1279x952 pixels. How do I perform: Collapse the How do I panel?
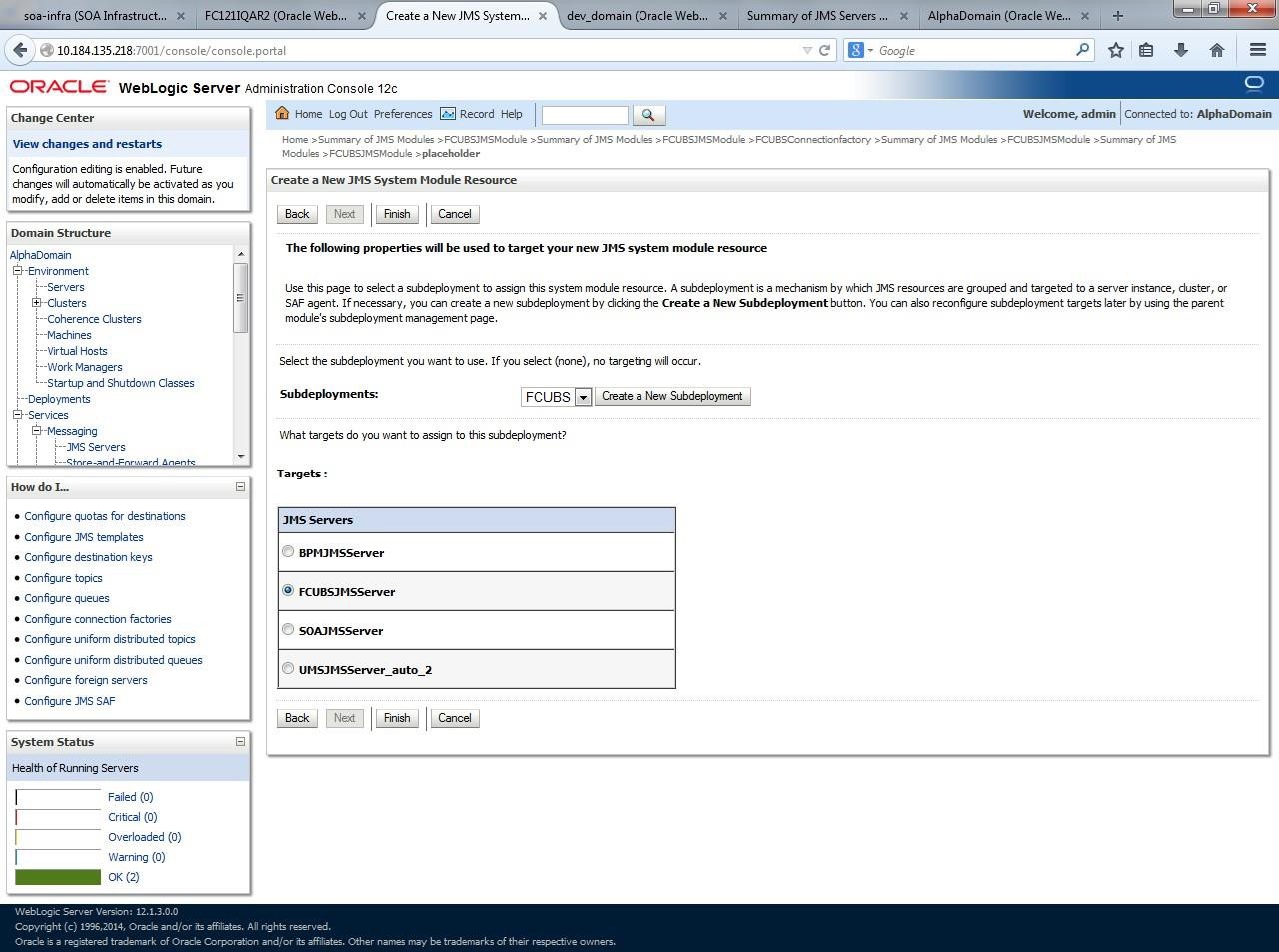240,487
